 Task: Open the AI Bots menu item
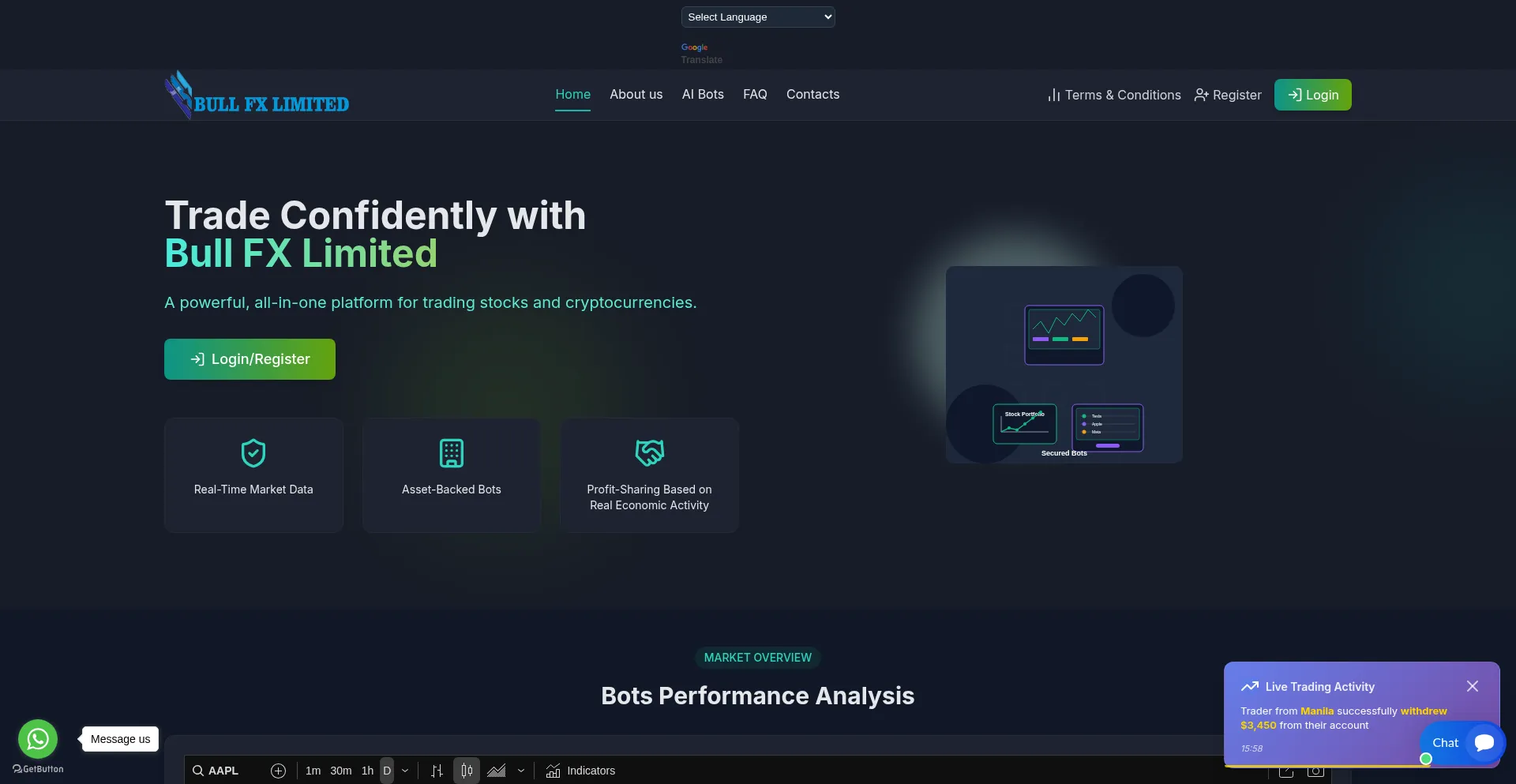coord(703,94)
